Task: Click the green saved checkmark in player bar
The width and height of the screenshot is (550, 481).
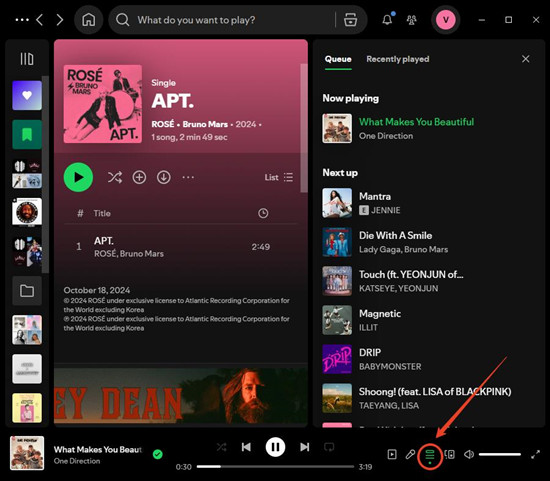Action: click(158, 454)
